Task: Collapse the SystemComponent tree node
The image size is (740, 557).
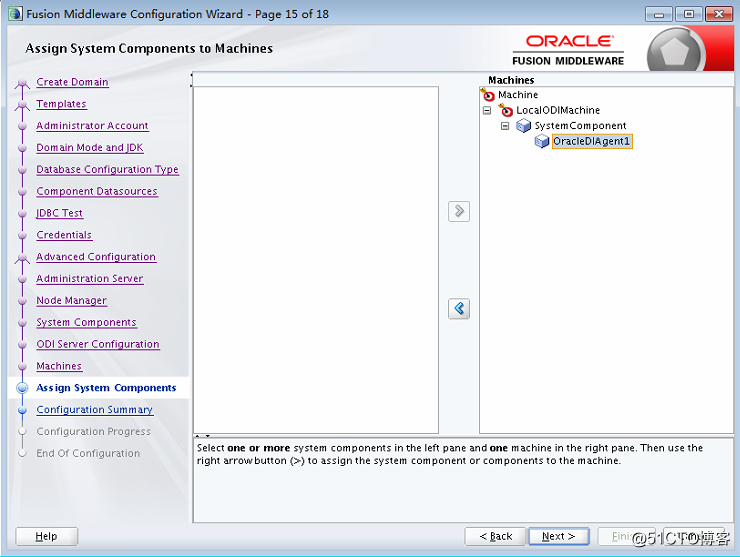Action: click(x=505, y=126)
